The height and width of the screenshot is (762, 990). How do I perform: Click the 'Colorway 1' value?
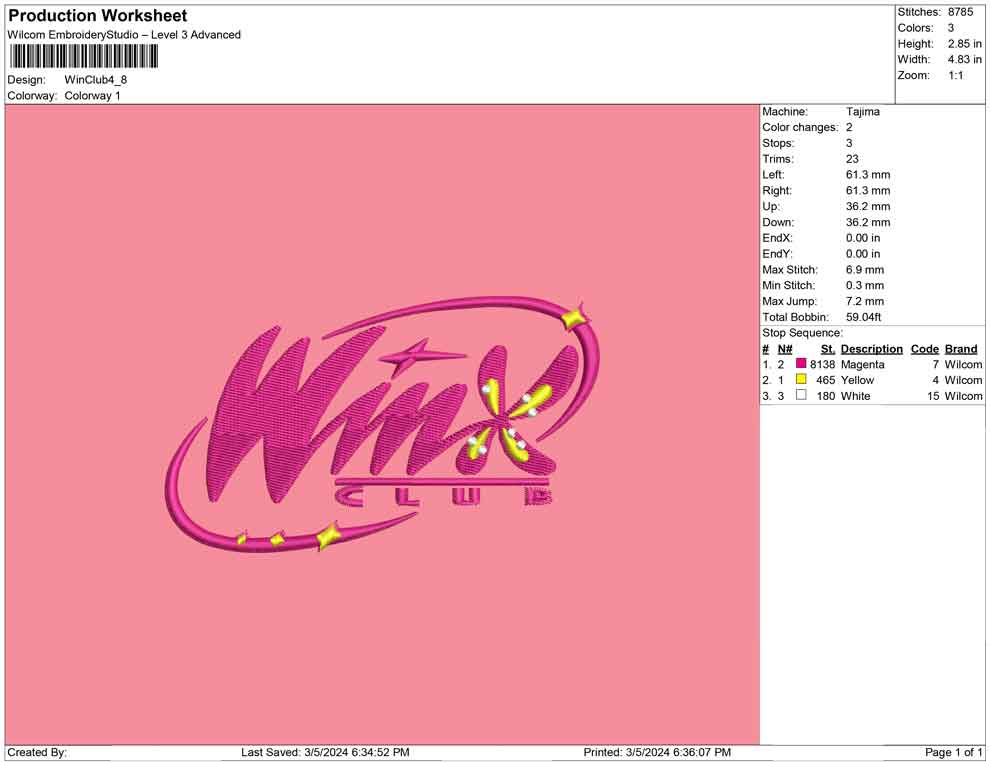point(92,96)
